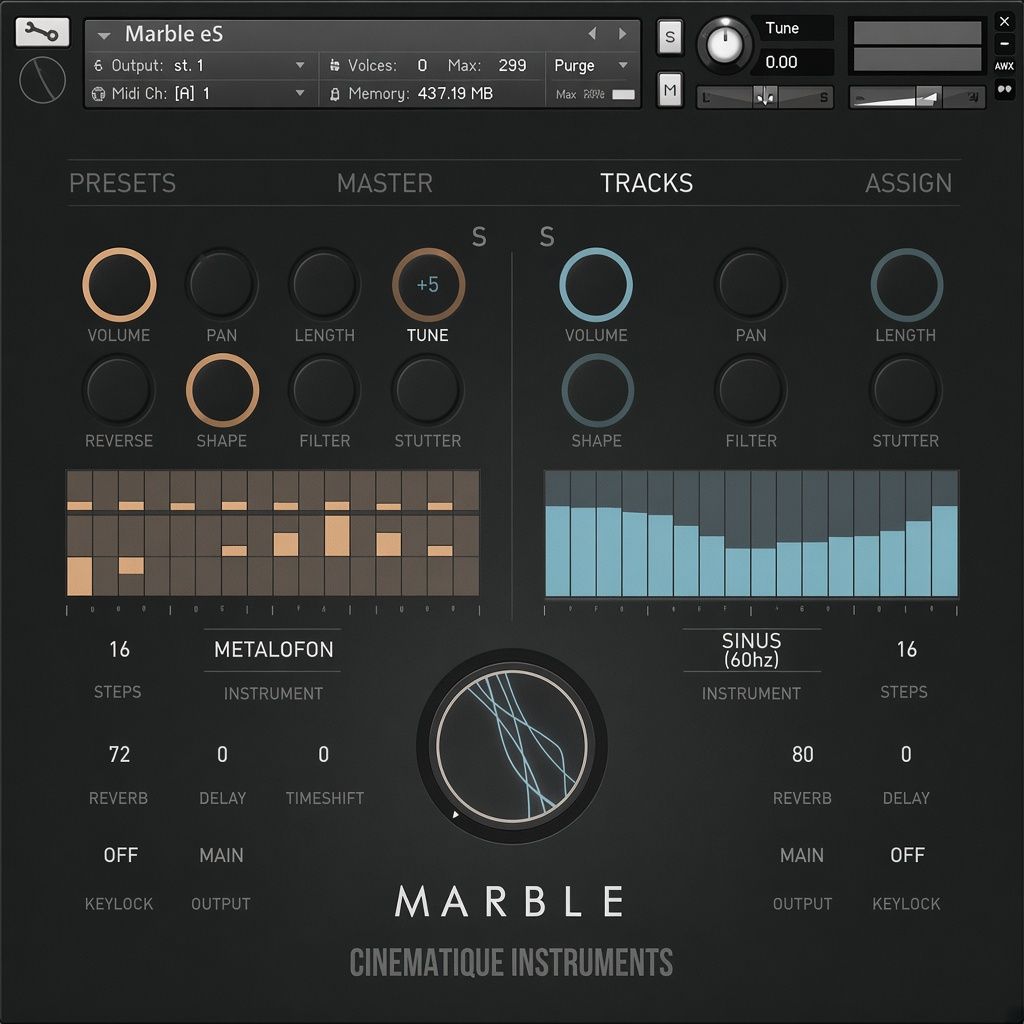Toggle the Kontakt Mute M button
Screen dimensions: 1024x1024
pos(670,89)
